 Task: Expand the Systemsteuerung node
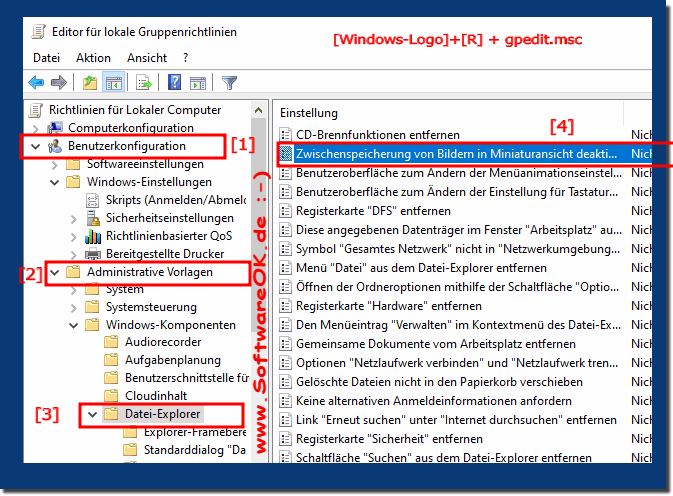(73, 308)
